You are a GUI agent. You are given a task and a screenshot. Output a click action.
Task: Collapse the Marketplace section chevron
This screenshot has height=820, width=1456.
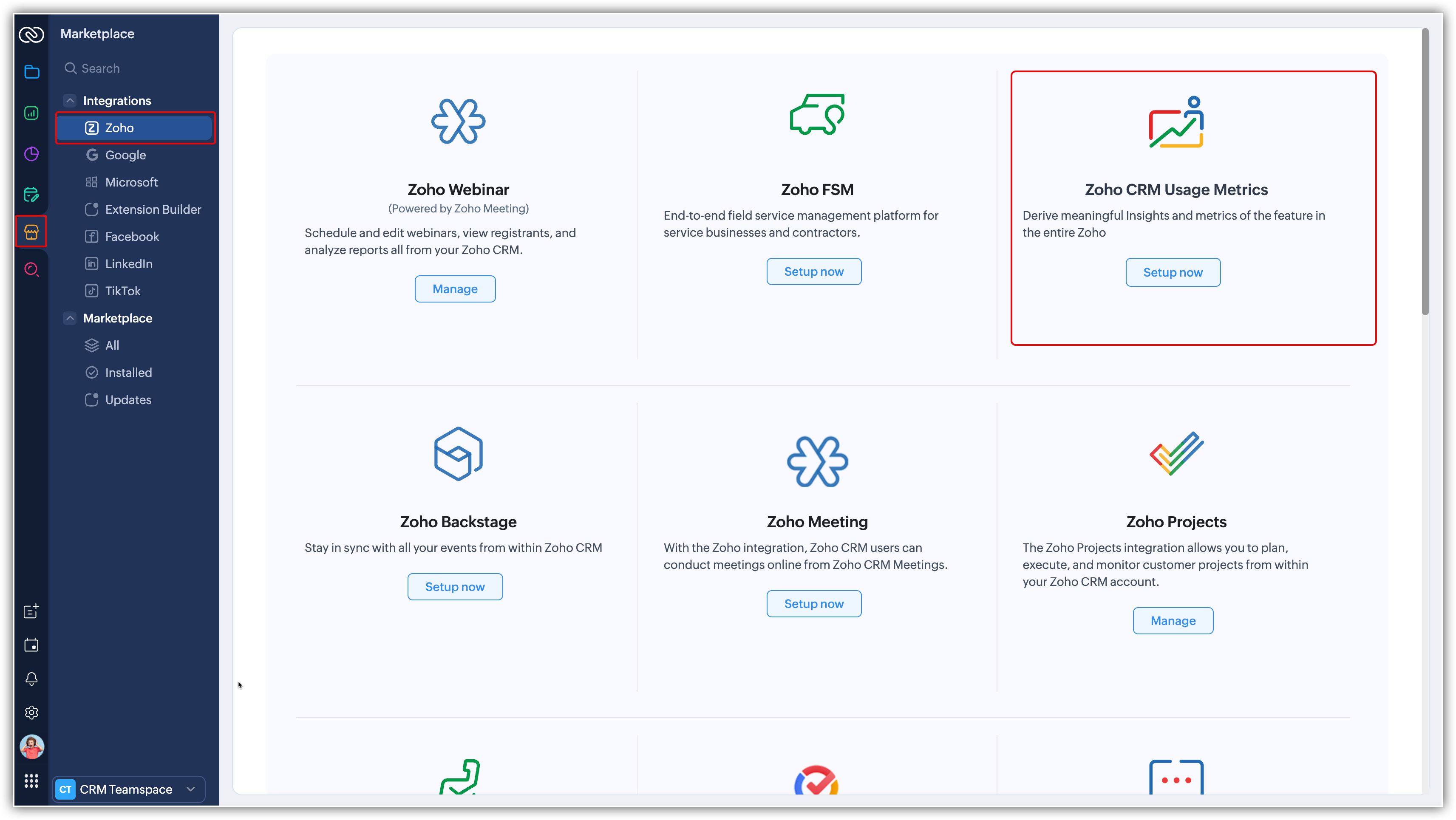[70, 318]
